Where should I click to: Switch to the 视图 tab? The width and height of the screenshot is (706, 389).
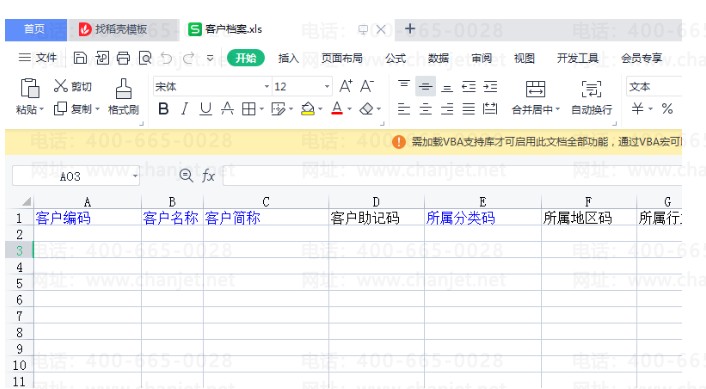(524, 58)
